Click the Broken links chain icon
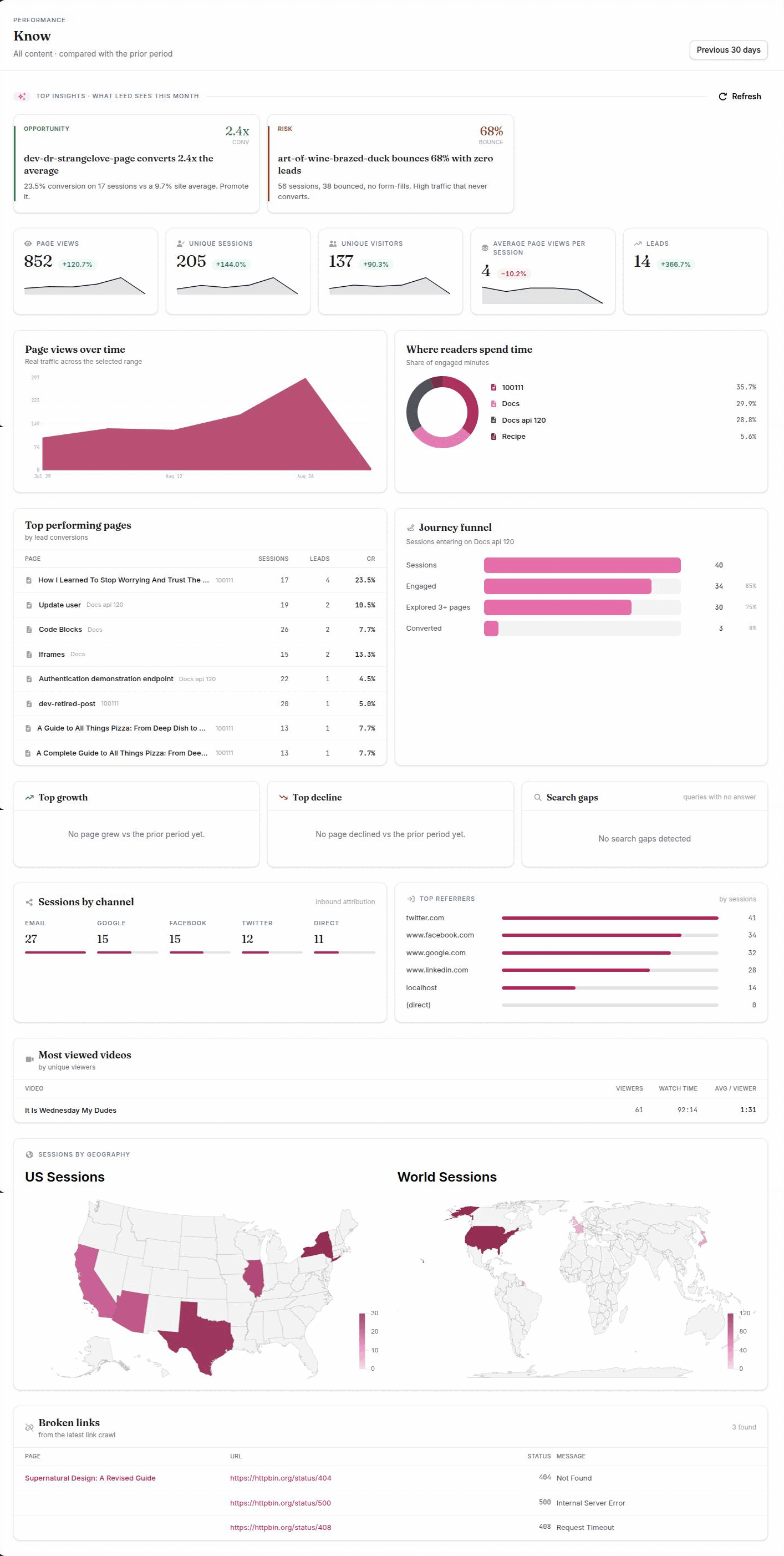The height and width of the screenshot is (1556, 784). point(29,1427)
